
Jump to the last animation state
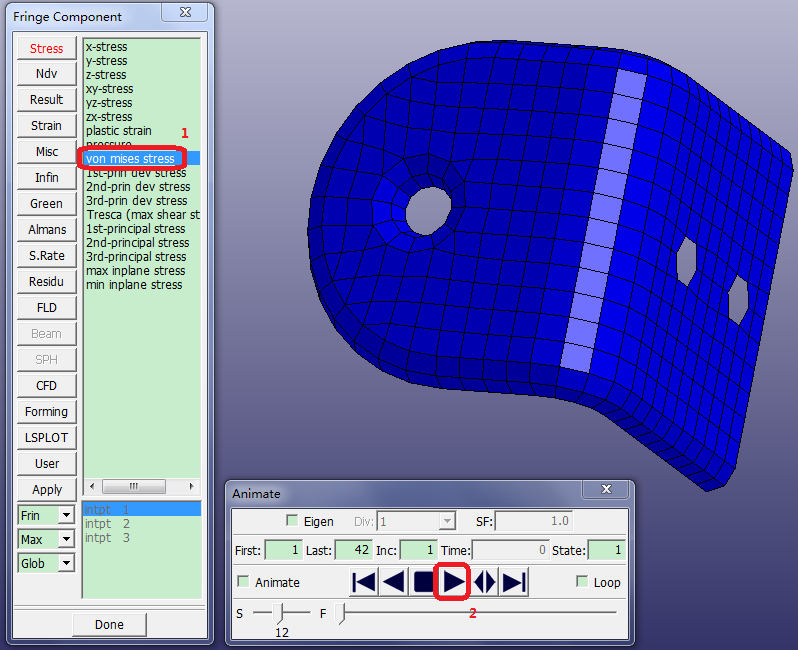[x=514, y=582]
